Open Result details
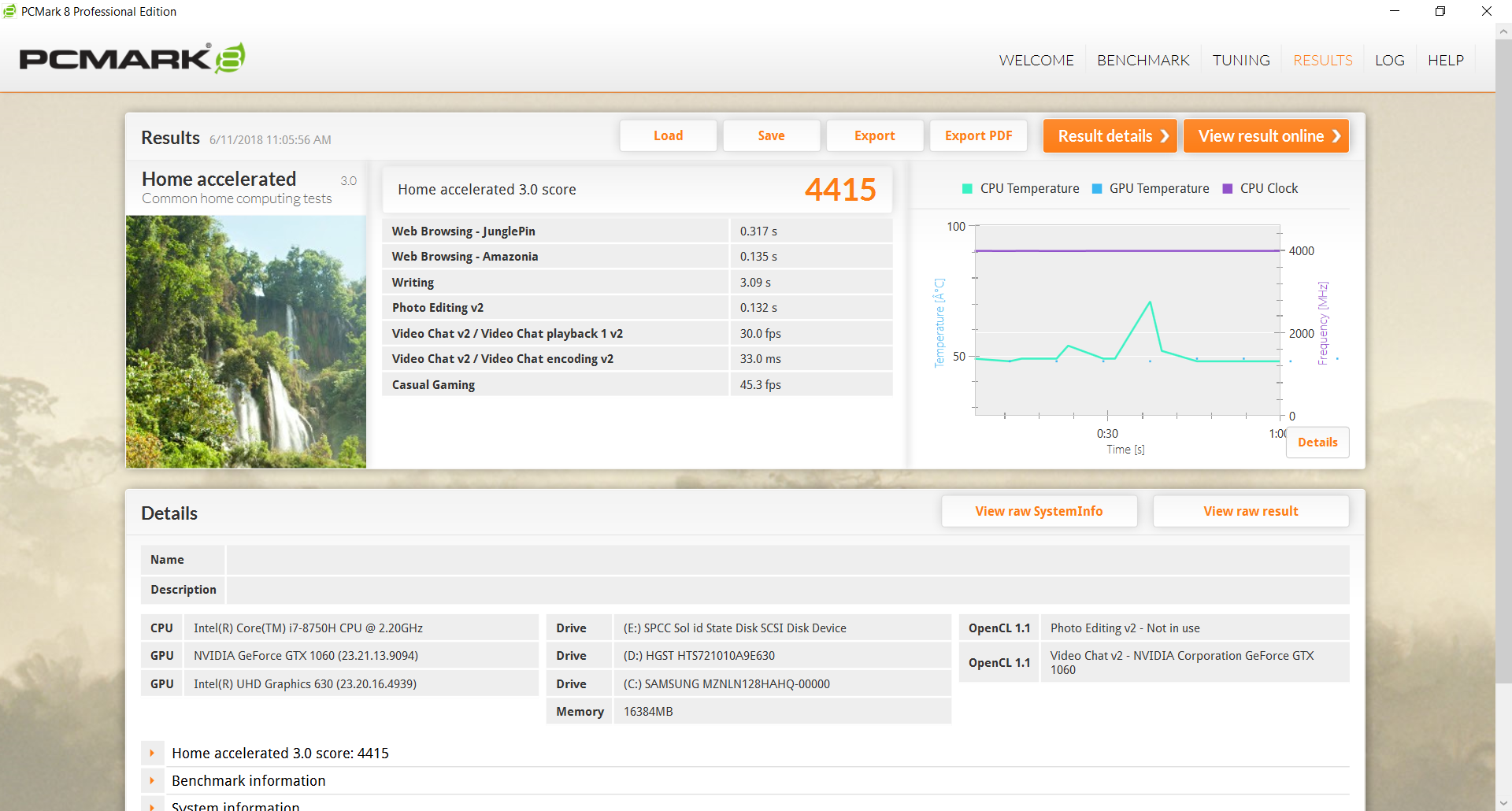 (x=1110, y=135)
